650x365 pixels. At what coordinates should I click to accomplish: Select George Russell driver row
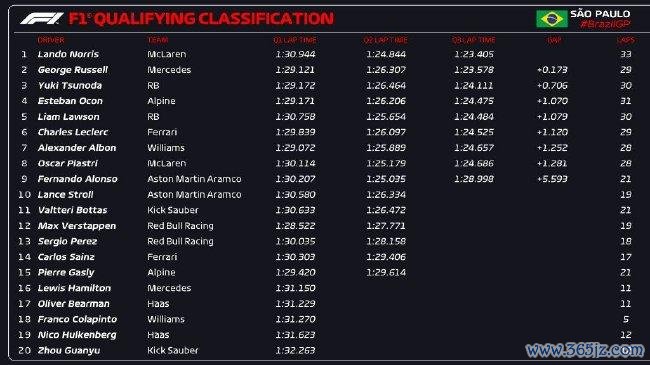click(325, 70)
